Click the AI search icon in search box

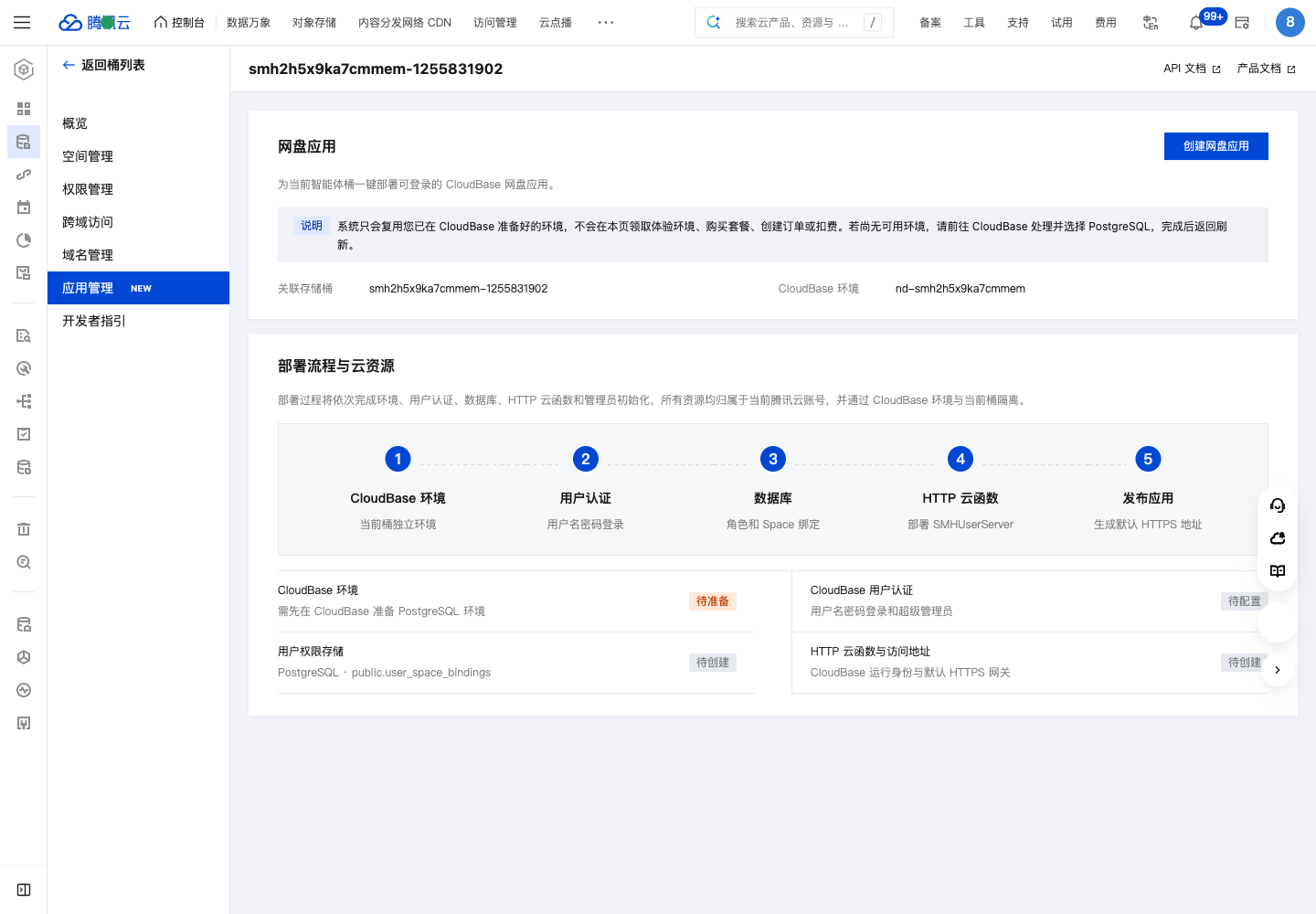tap(714, 22)
